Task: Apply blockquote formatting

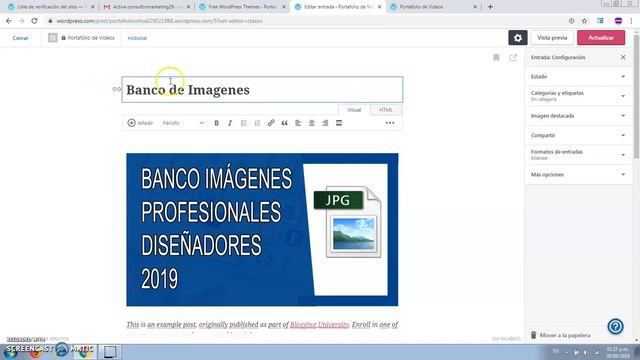Action: click(284, 123)
